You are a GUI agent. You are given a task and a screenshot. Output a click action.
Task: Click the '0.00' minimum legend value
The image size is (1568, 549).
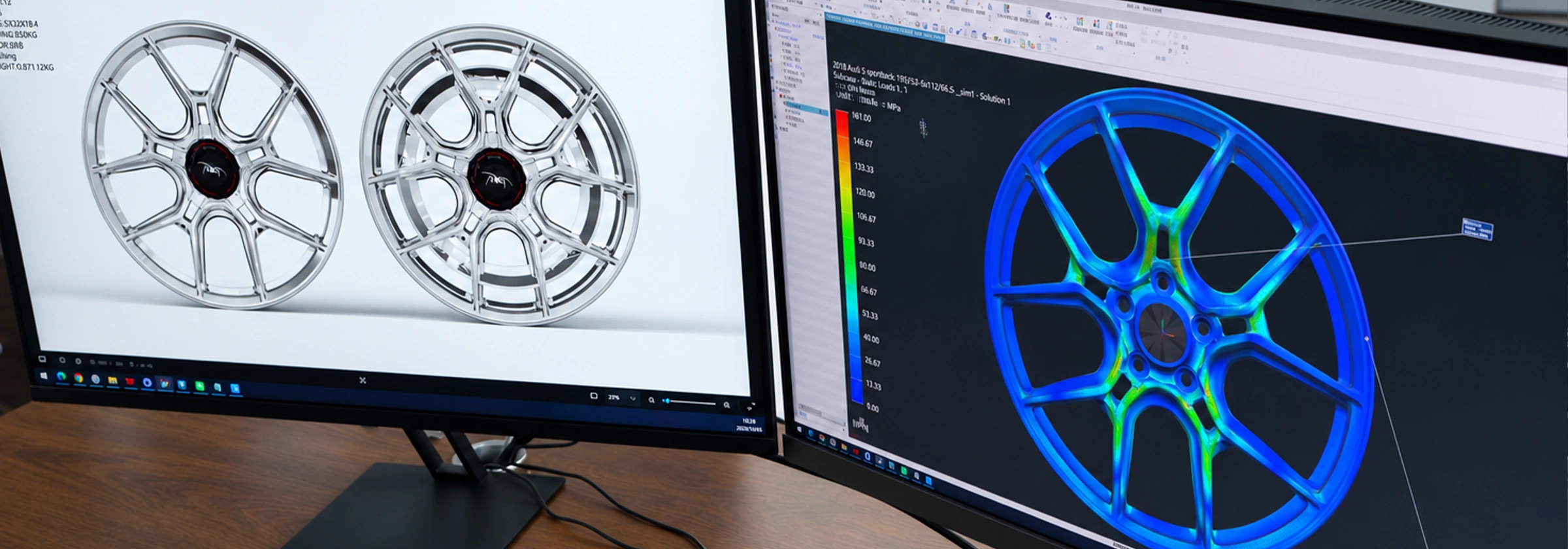(x=872, y=407)
